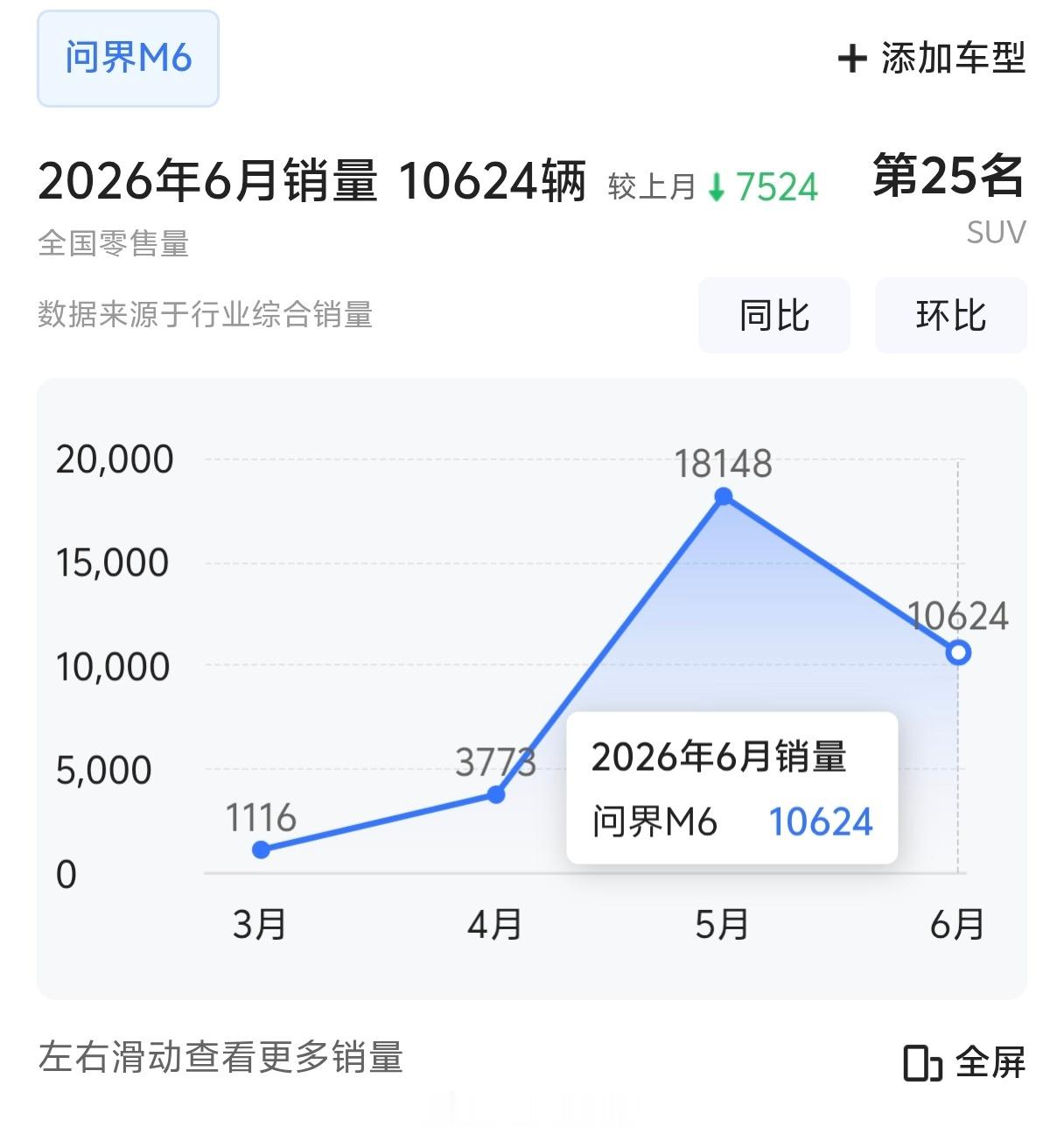Switch to 环比 comparison
The image size is (1064, 1134).
(951, 315)
